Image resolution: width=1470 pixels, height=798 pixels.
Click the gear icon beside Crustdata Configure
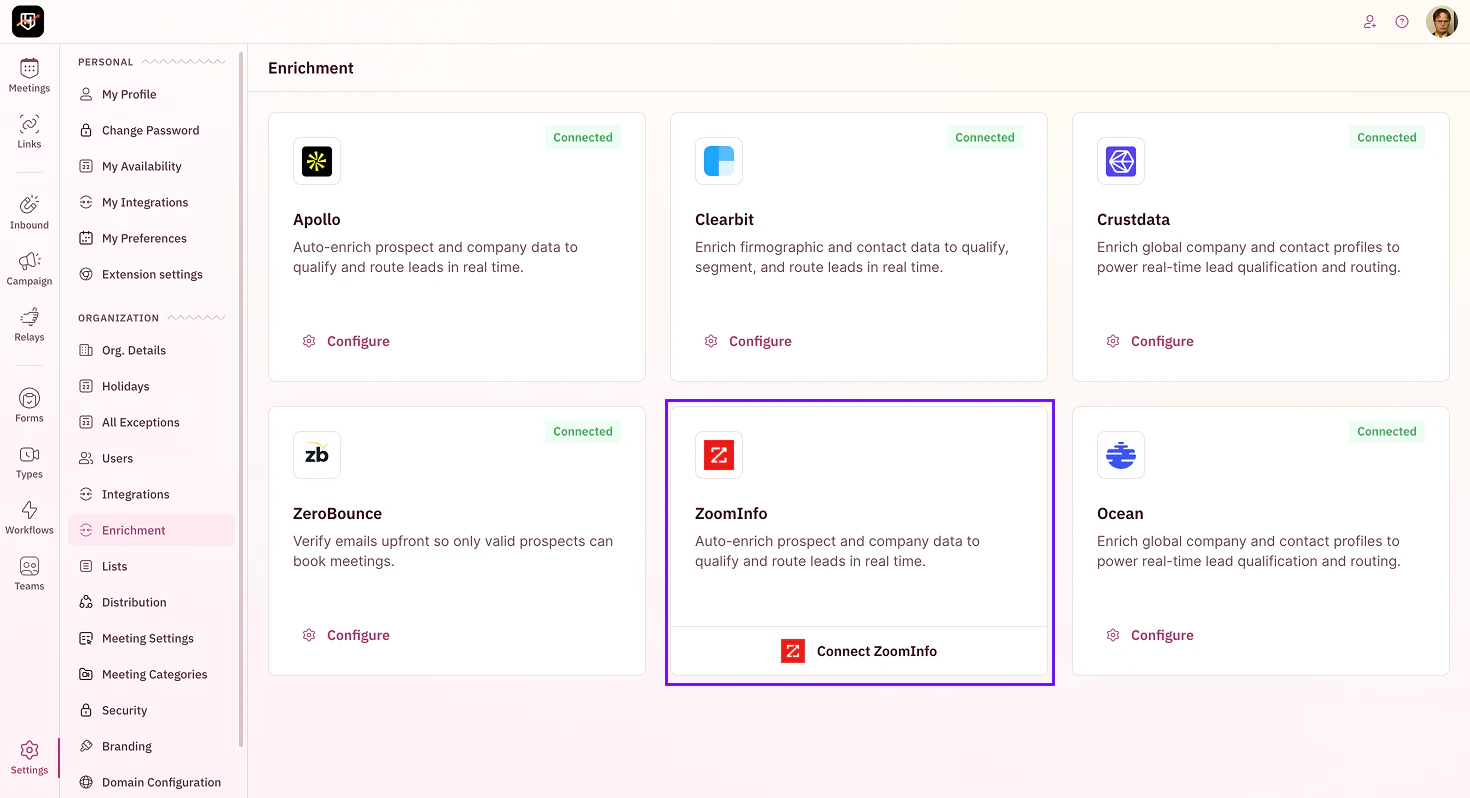coord(1113,341)
